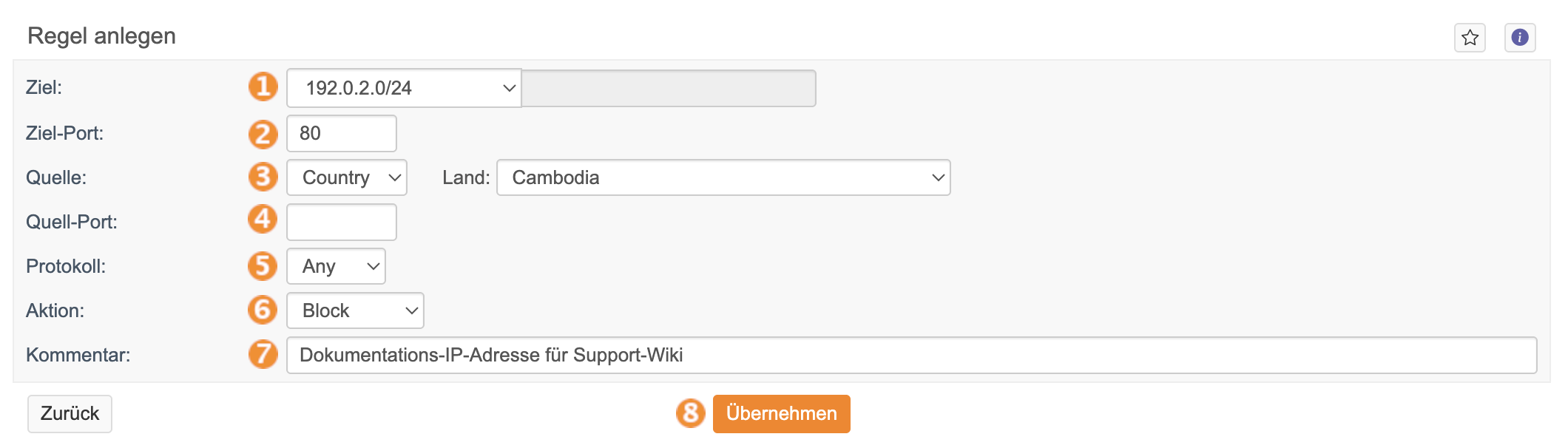Click the empty Quell-Port input field

[341, 222]
